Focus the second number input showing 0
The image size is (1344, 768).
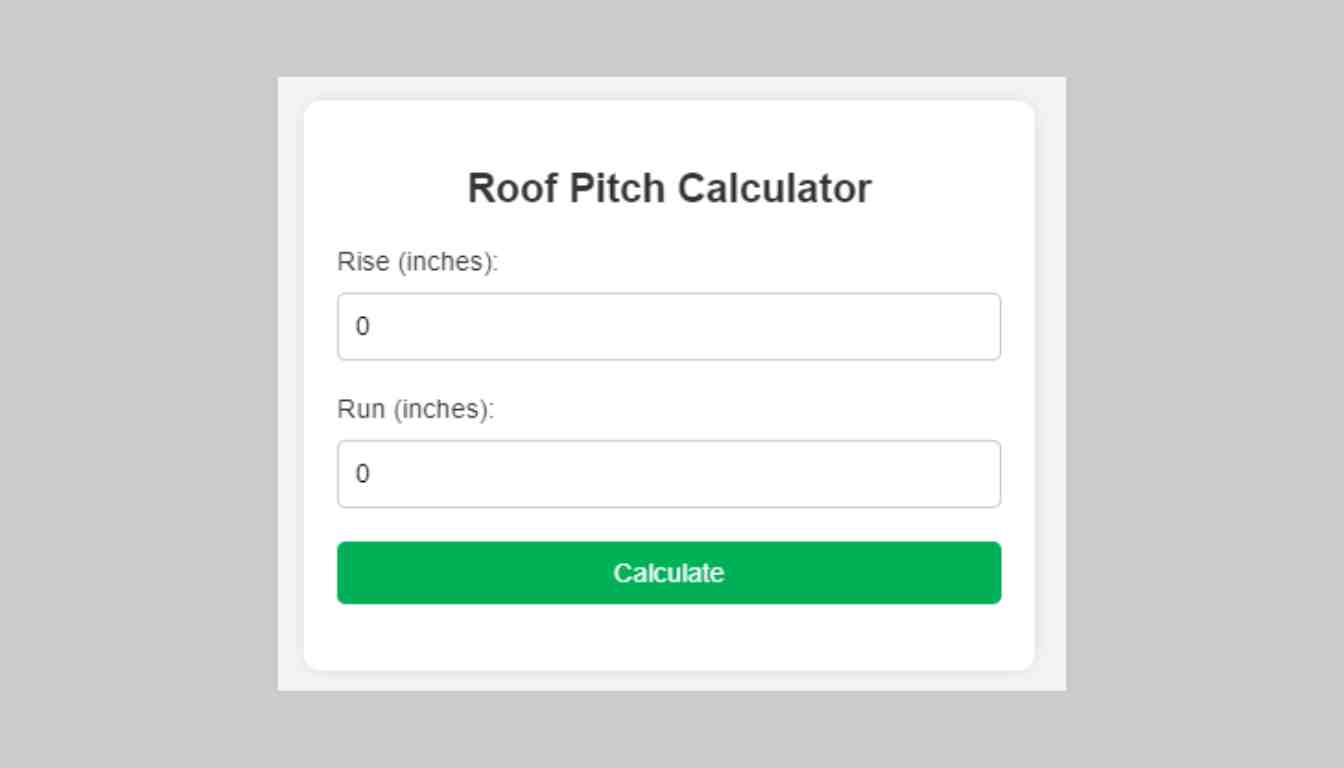pyautogui.click(x=668, y=473)
